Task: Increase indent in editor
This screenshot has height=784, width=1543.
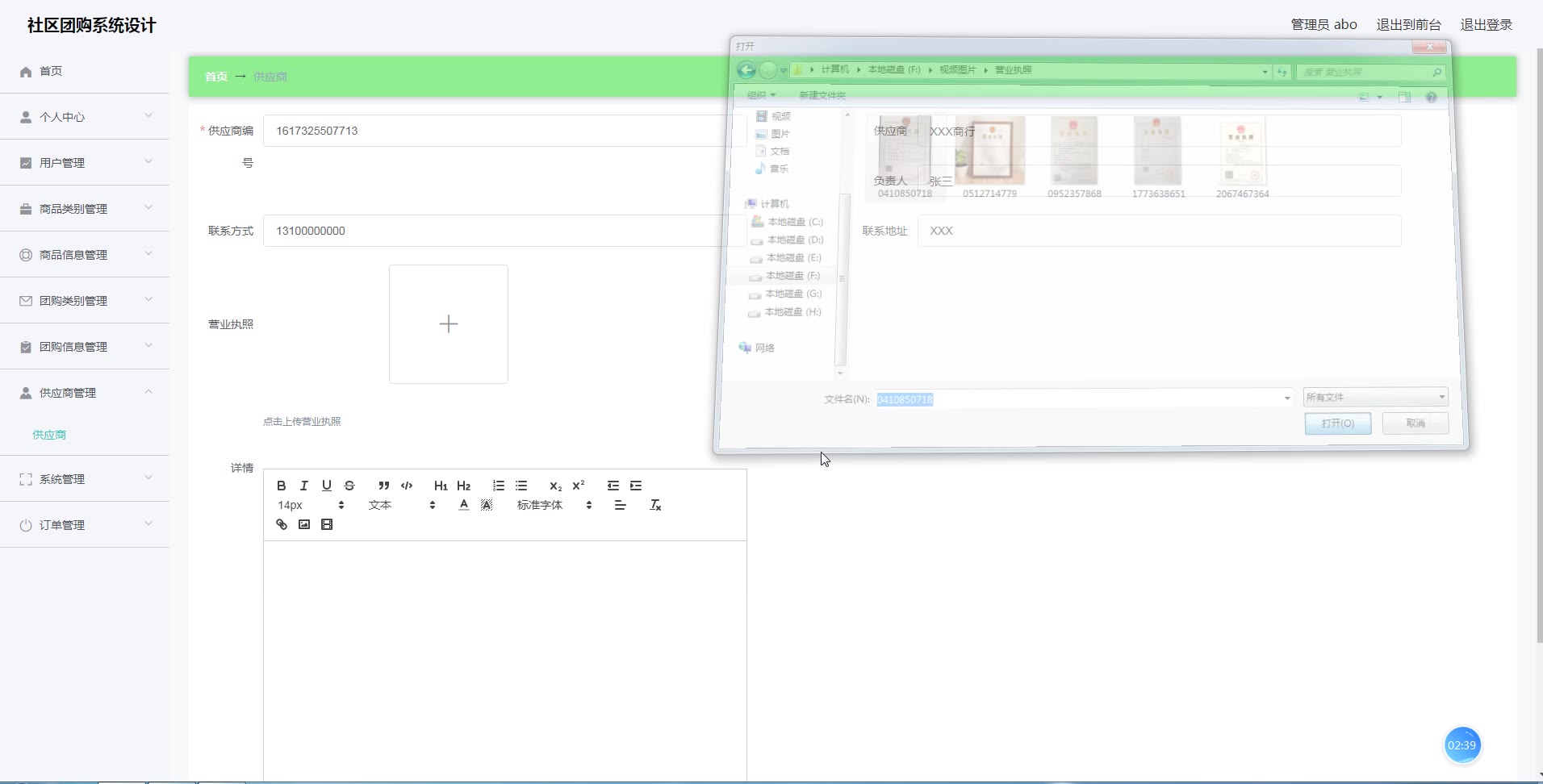Action: (636, 486)
